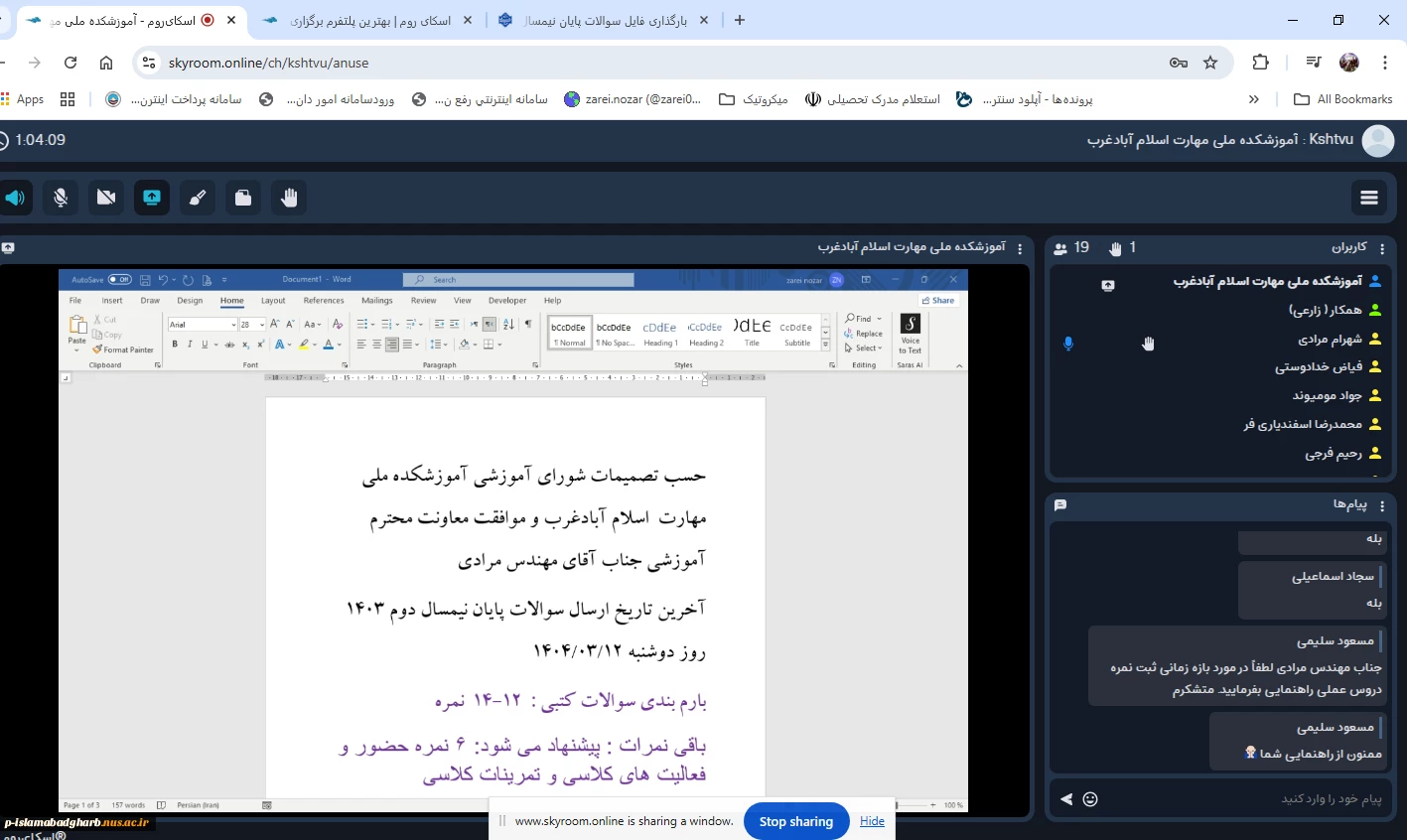1407x840 pixels.
Task: Open the References tab in Word
Action: (324, 301)
